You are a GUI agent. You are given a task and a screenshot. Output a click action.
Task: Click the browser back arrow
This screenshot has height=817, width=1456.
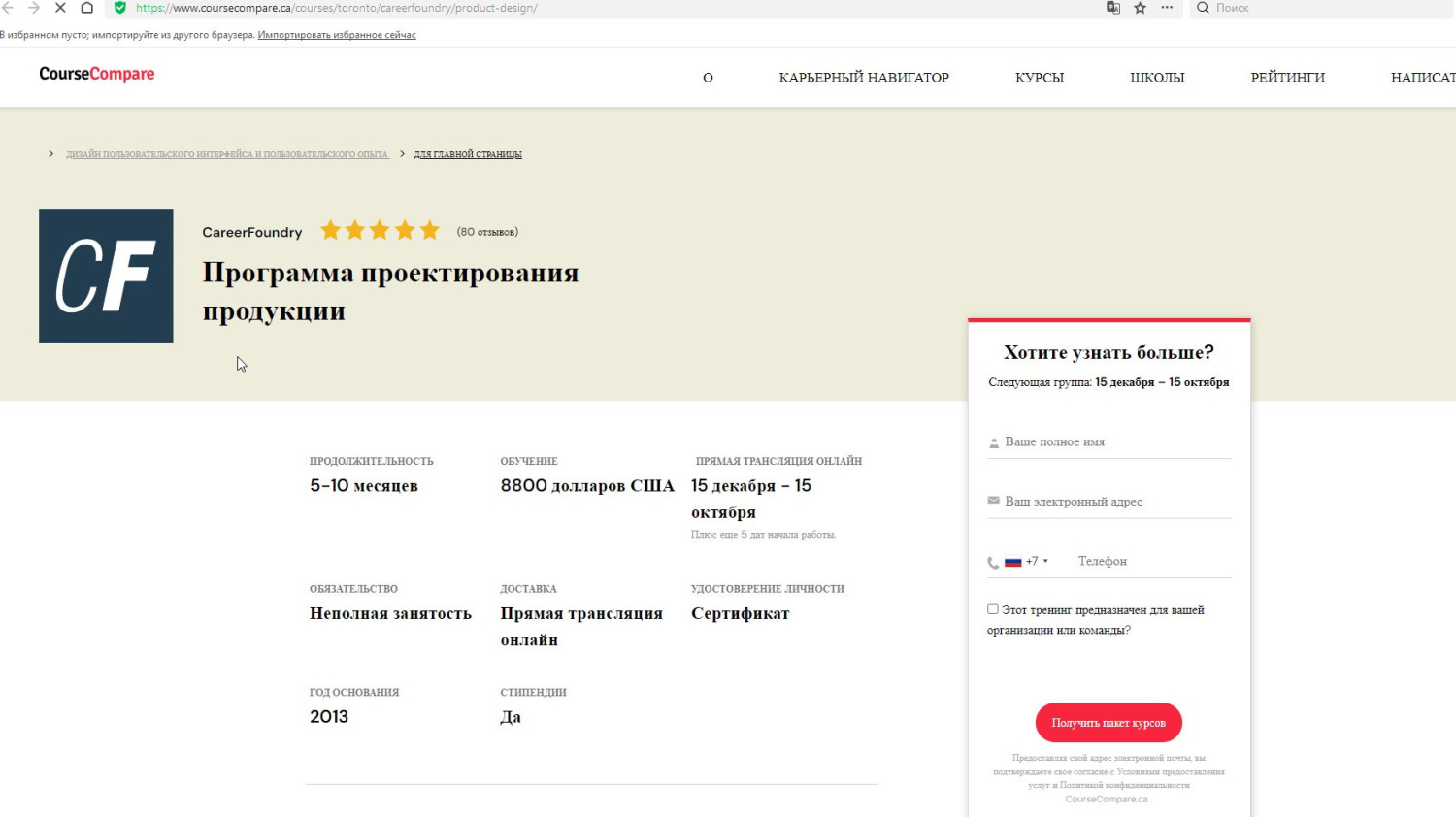8,8
